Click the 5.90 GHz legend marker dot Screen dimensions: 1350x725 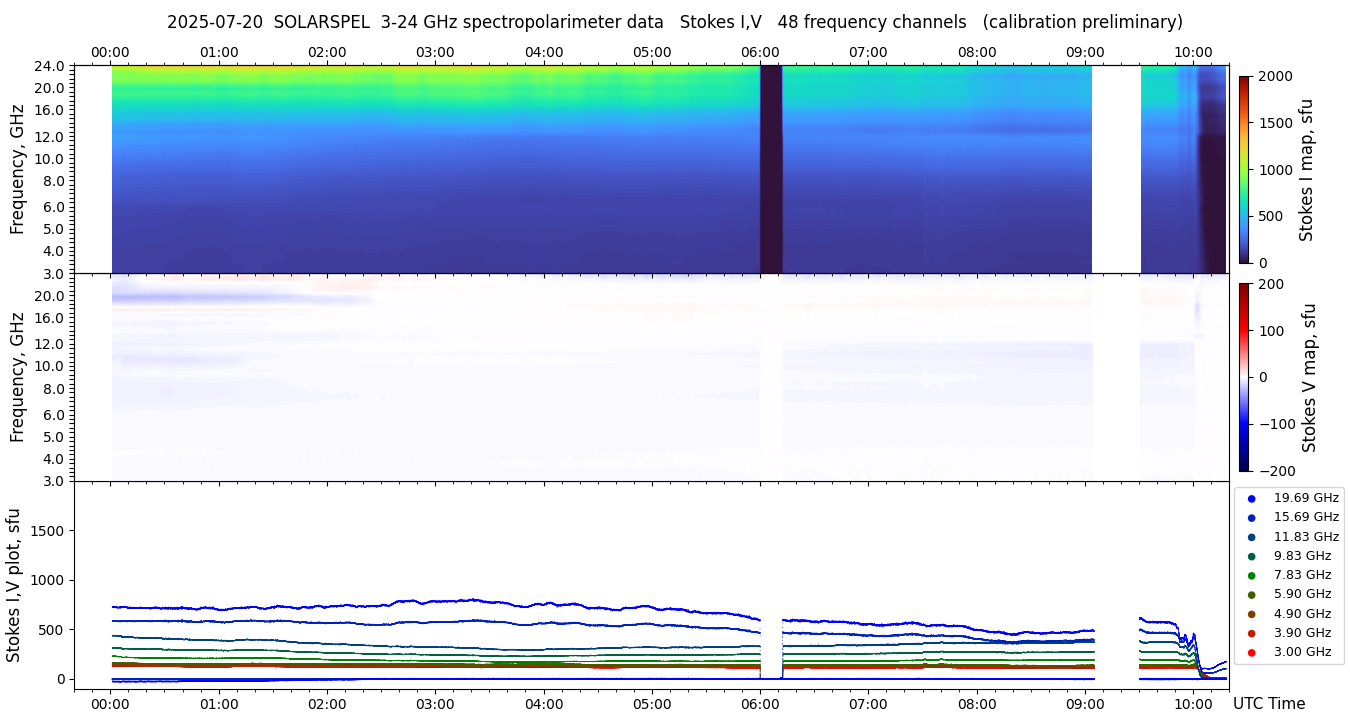[x=1251, y=594]
